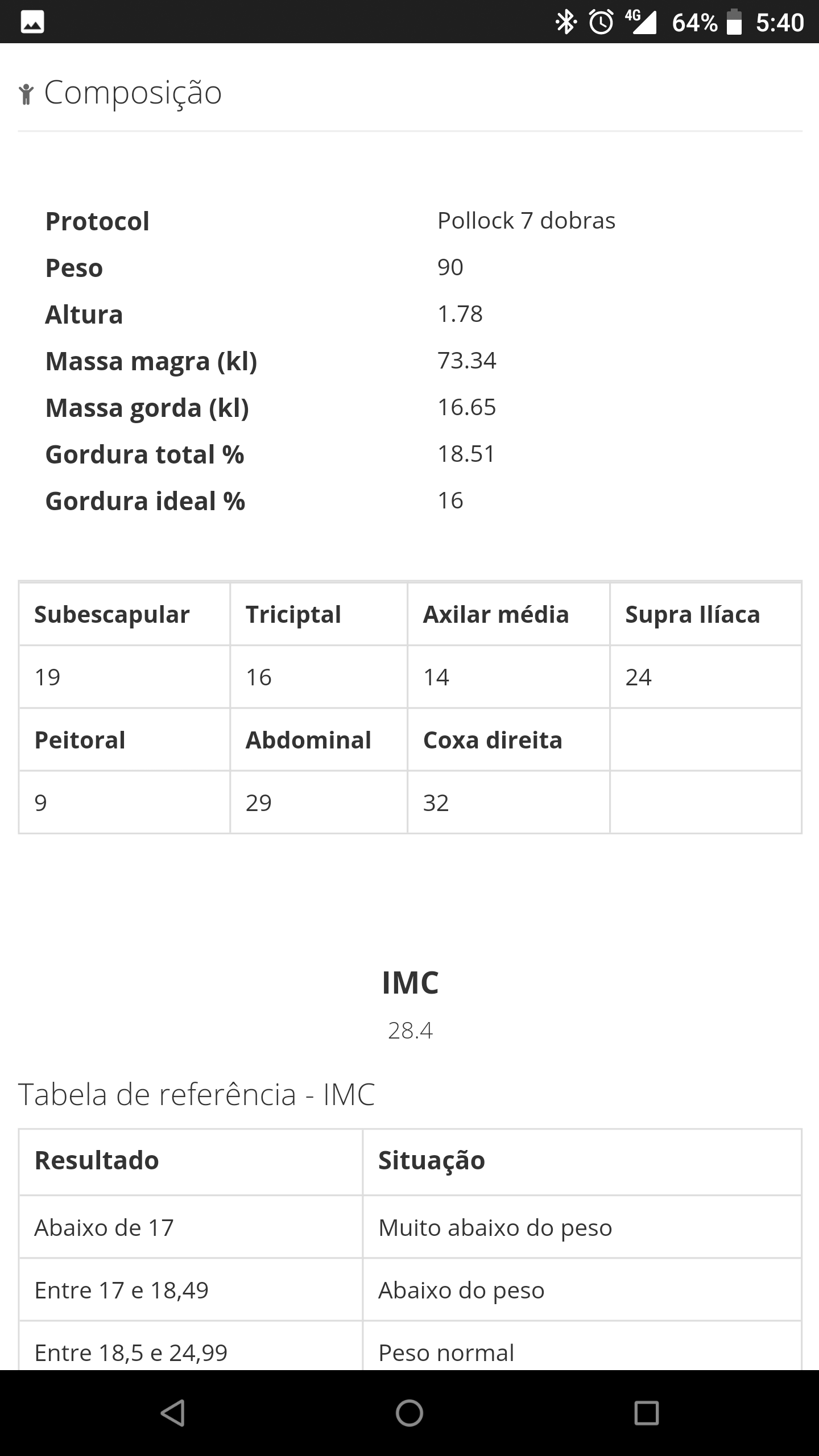Tap the person icon beside Composição
The height and width of the screenshot is (1456, 819).
(26, 94)
